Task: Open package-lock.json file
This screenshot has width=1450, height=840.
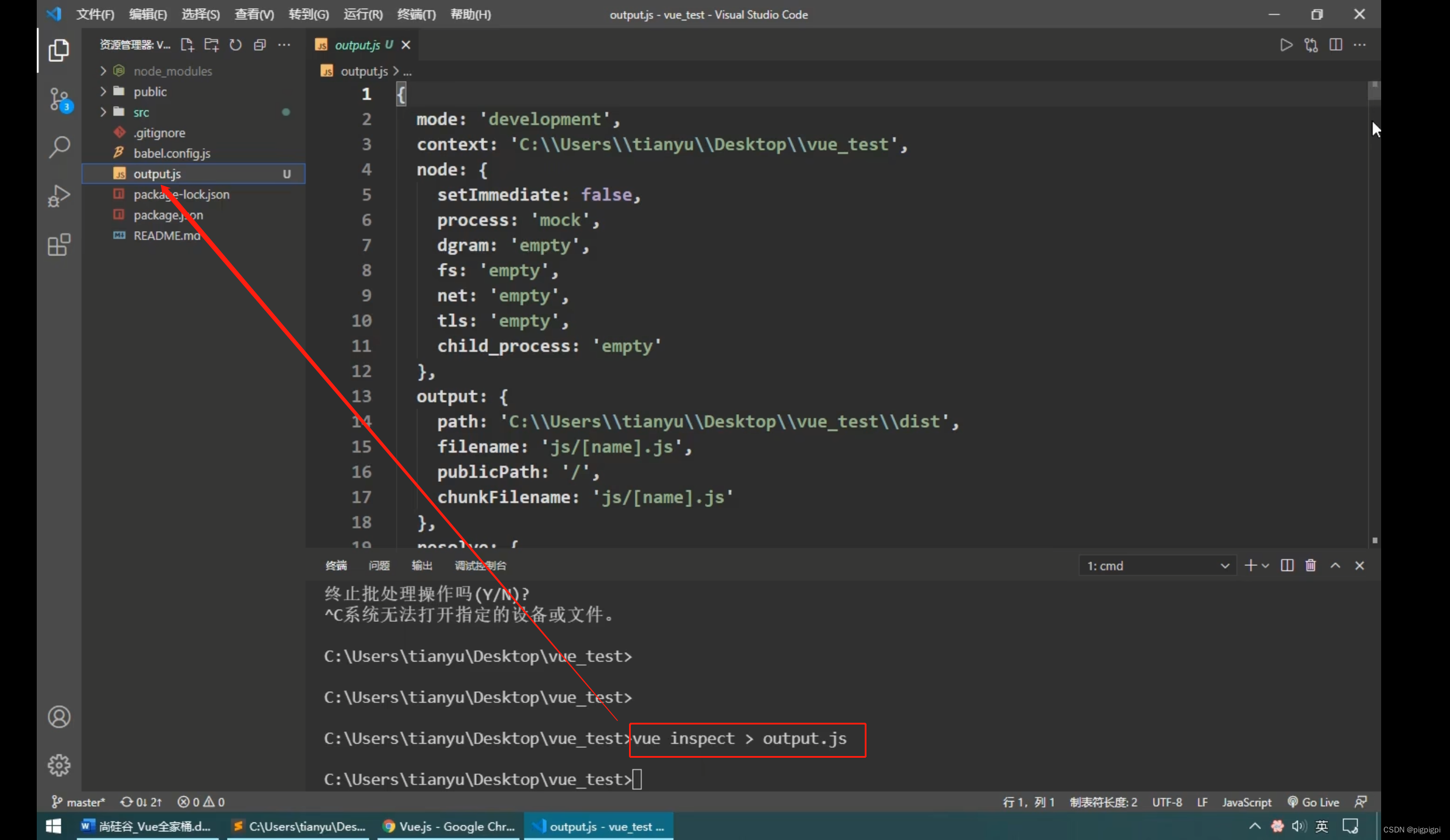Action: 181,194
